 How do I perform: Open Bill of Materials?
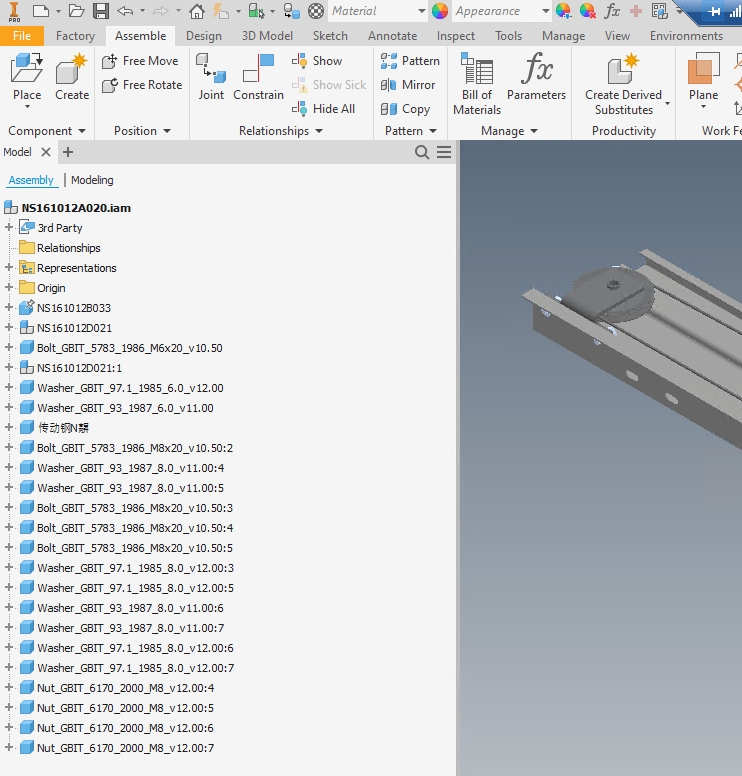click(477, 84)
